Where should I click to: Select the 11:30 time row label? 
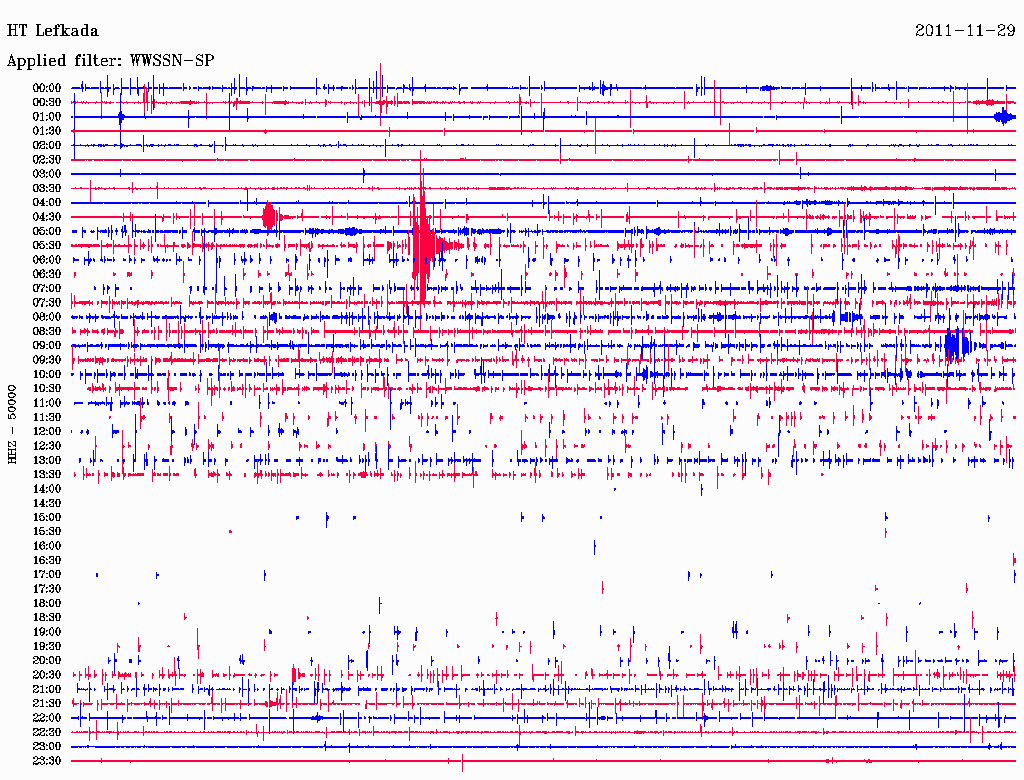point(47,417)
